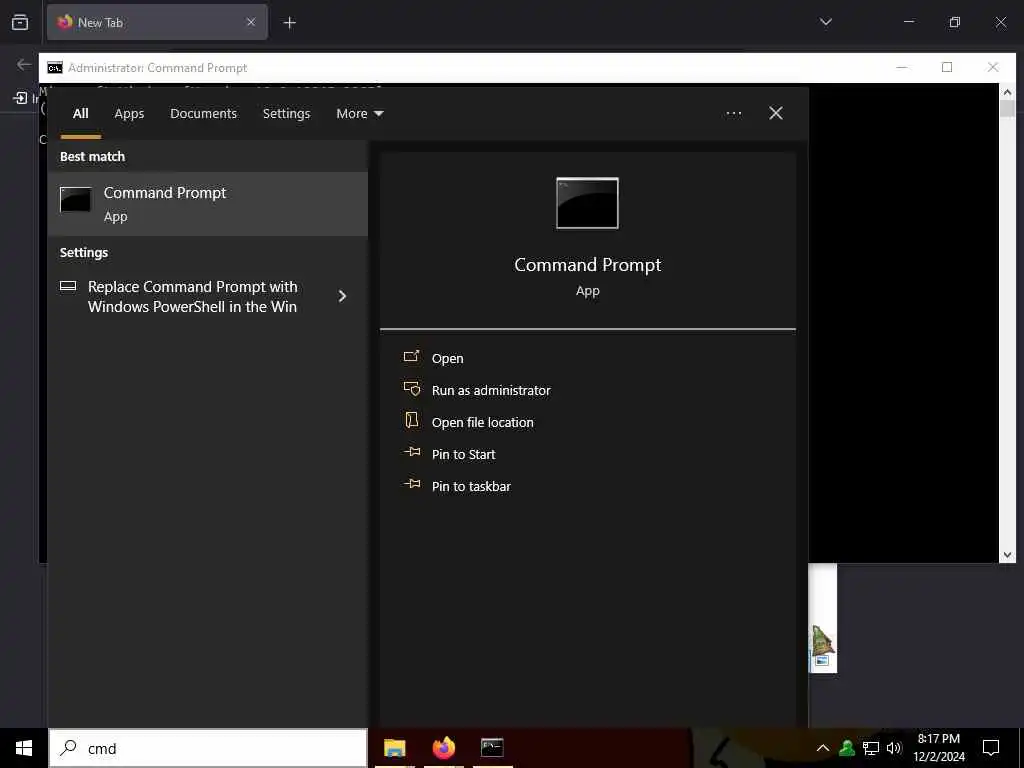This screenshot has height=768, width=1024.
Task: Expand the arrow beside Replace Command Prompt setting
Action: pos(342,296)
